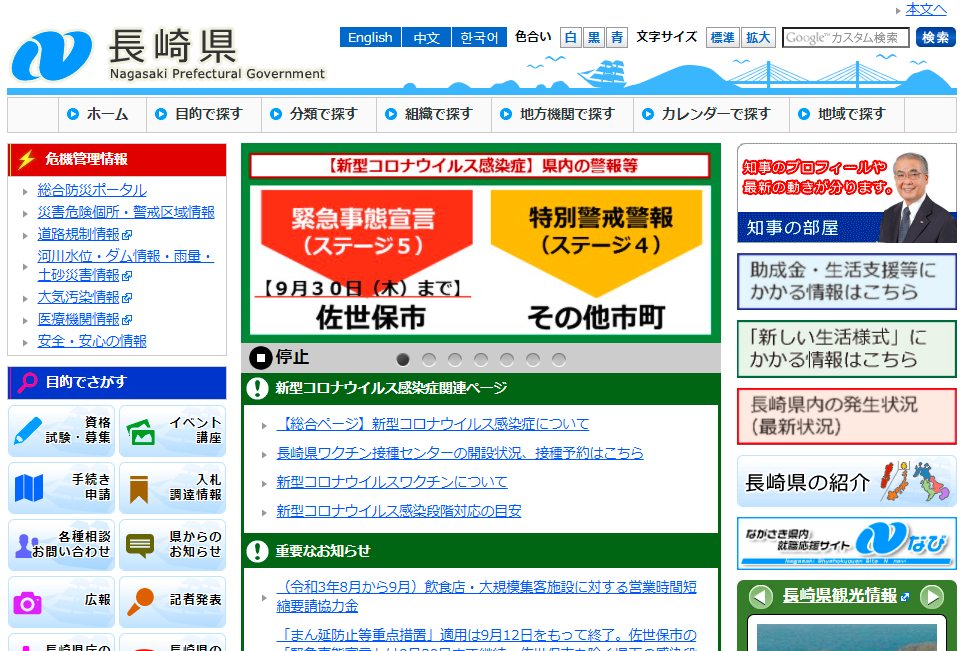Viewport: 961px width, 651px height.
Task: Open 河川水位・ダム情報・雨量・土砂災害情報 link
Action: click(126, 265)
